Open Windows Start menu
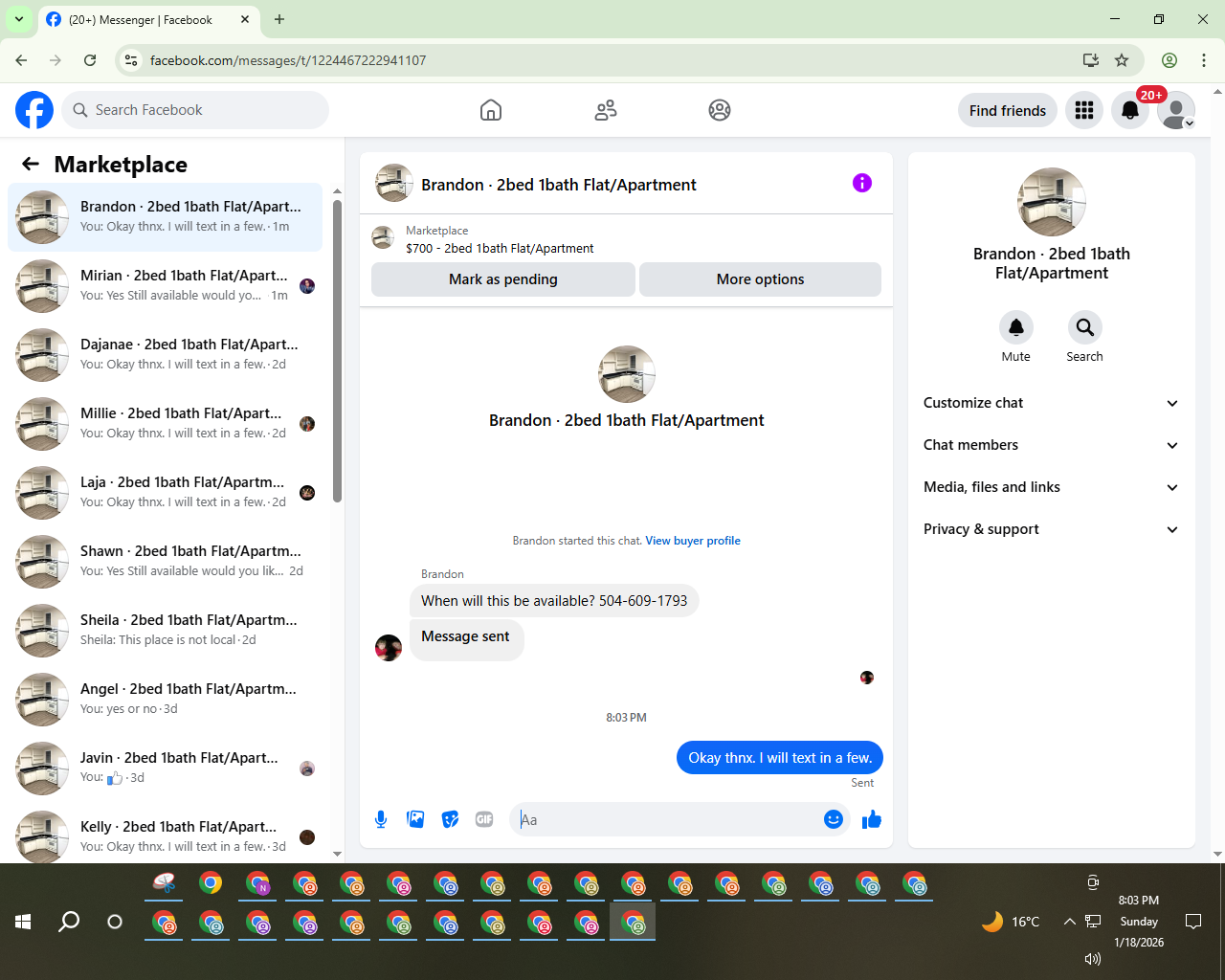This screenshot has width=1225, height=980. (x=23, y=922)
